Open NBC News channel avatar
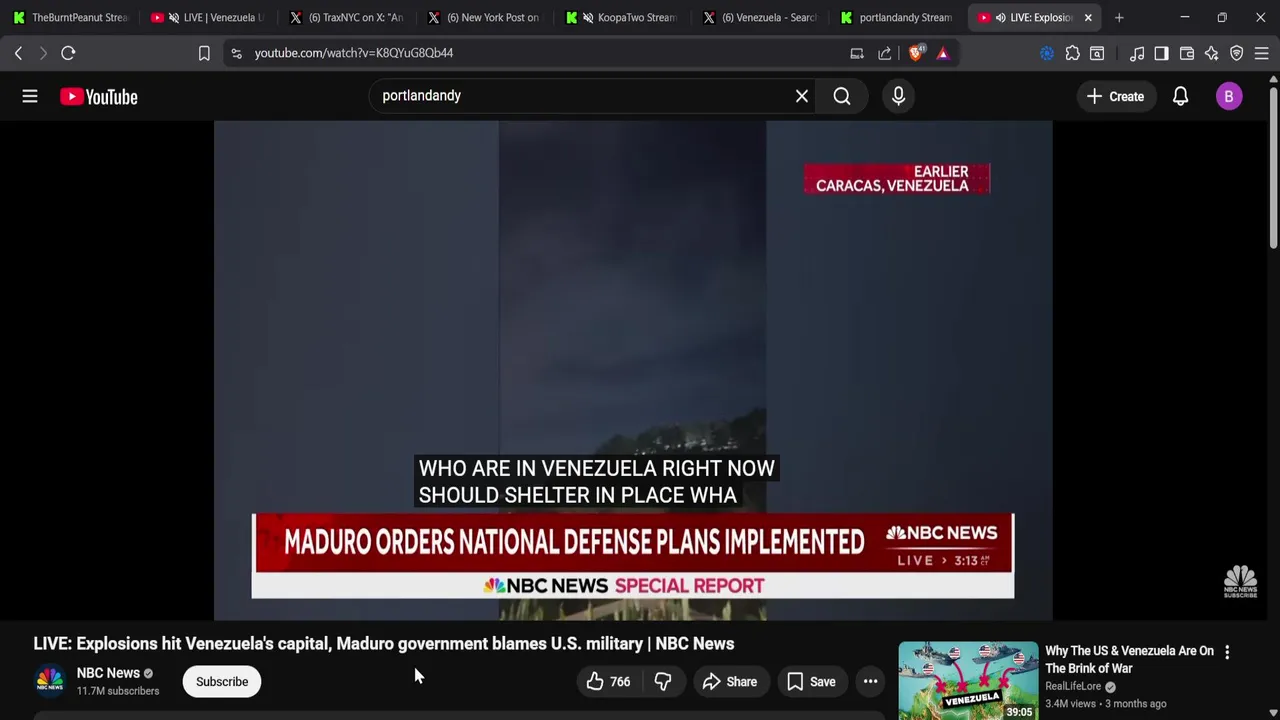This screenshot has width=1280, height=720. tap(50, 681)
